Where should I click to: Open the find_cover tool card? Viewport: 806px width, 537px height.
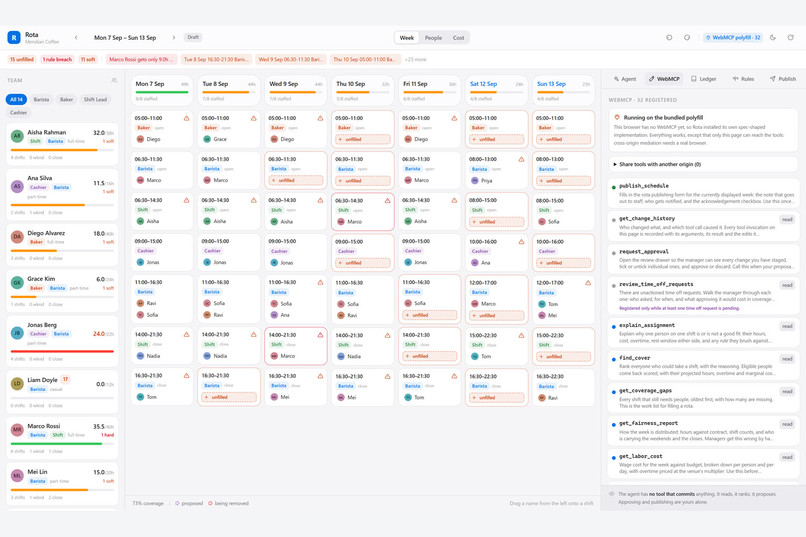point(703,365)
